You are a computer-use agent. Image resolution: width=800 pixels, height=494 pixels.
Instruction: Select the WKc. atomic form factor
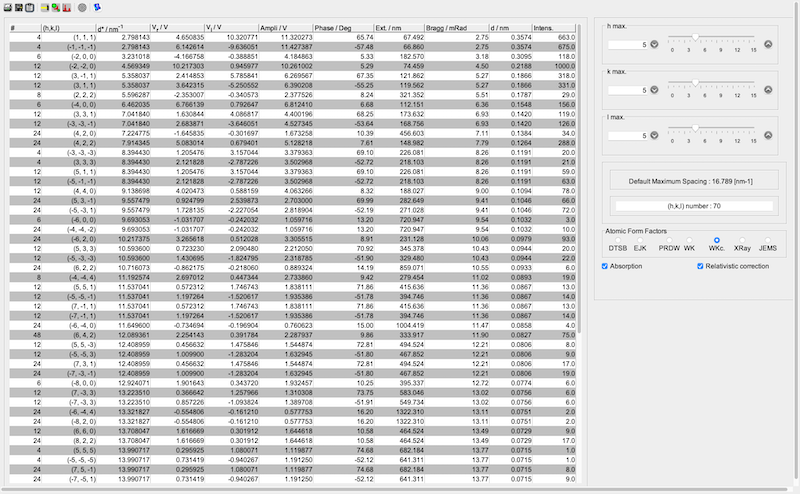717,240
